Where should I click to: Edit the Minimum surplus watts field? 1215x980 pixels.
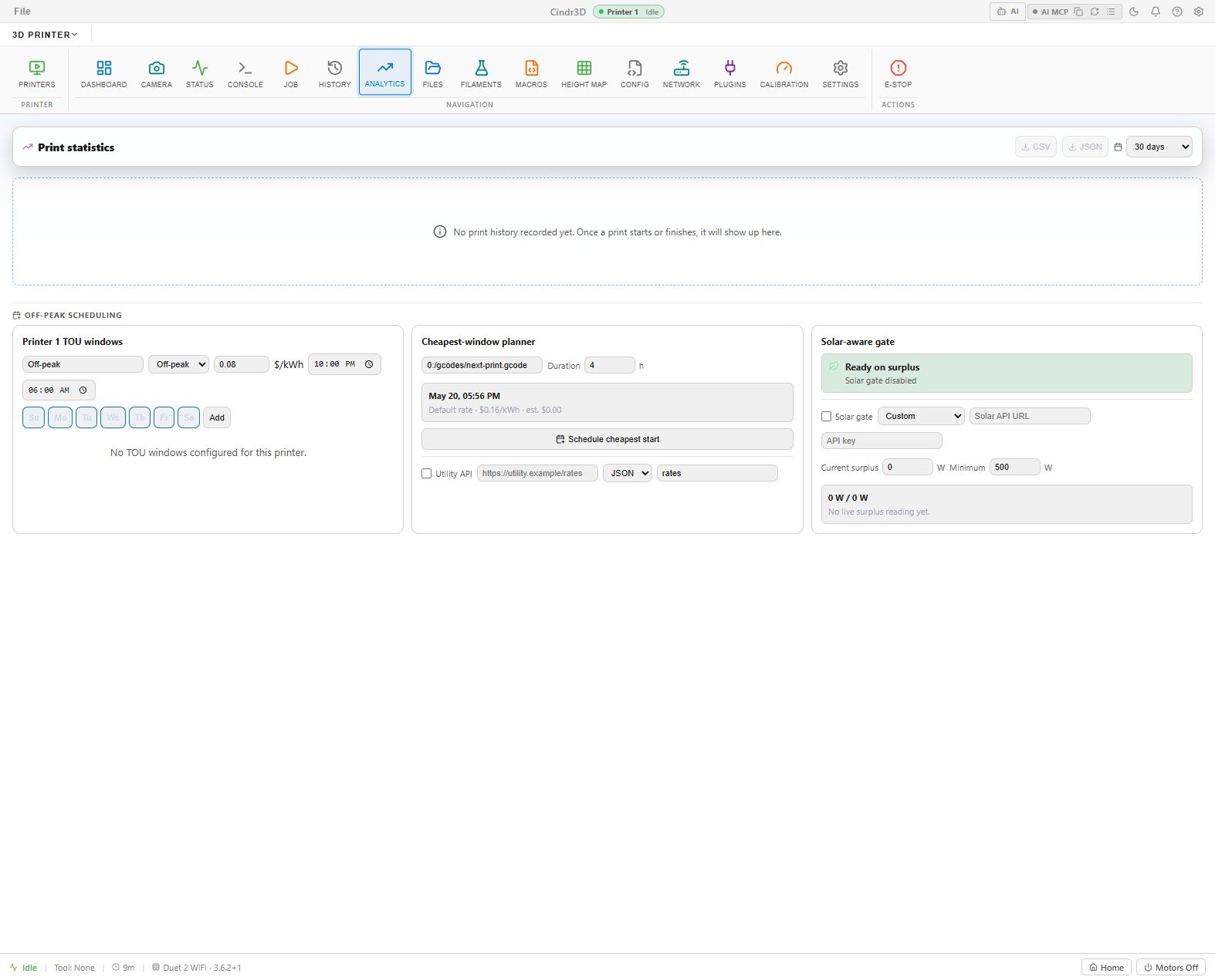coord(1015,467)
